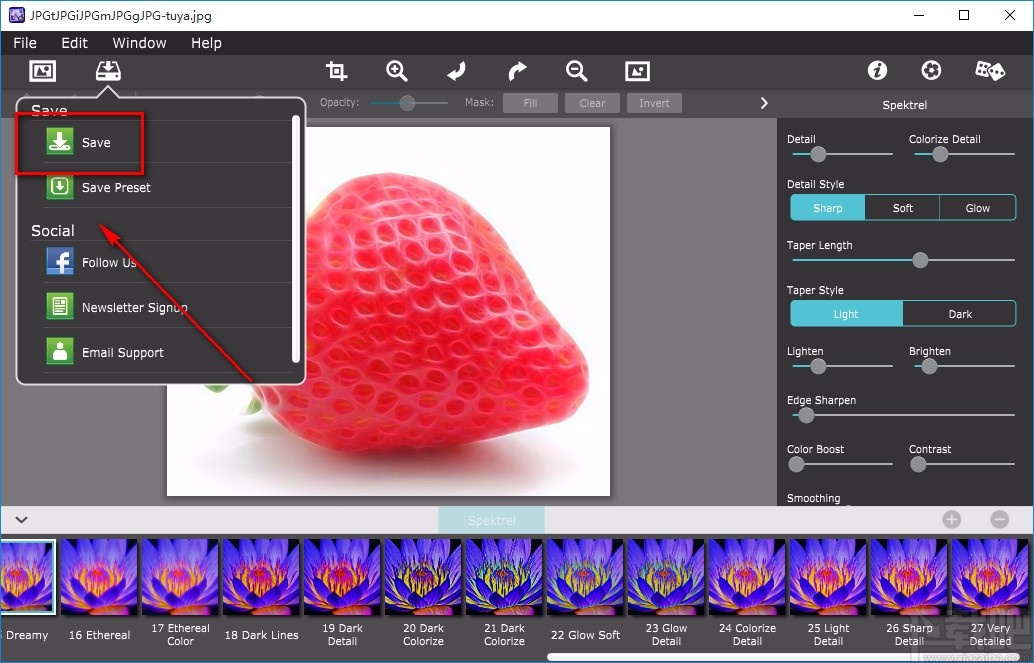This screenshot has height=663, width=1034.
Task: Click the undo arrow icon
Action: pos(456,71)
